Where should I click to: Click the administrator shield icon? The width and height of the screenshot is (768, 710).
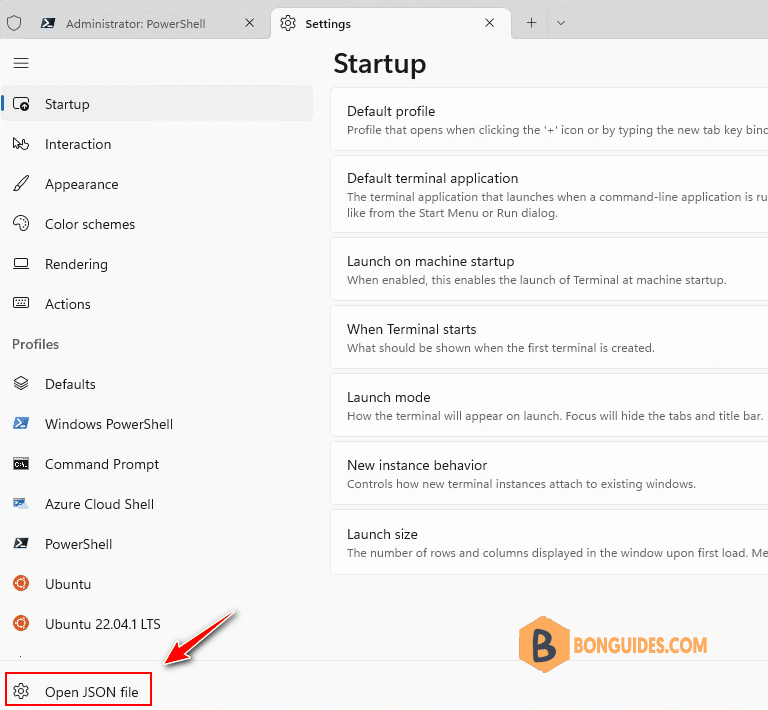point(14,23)
